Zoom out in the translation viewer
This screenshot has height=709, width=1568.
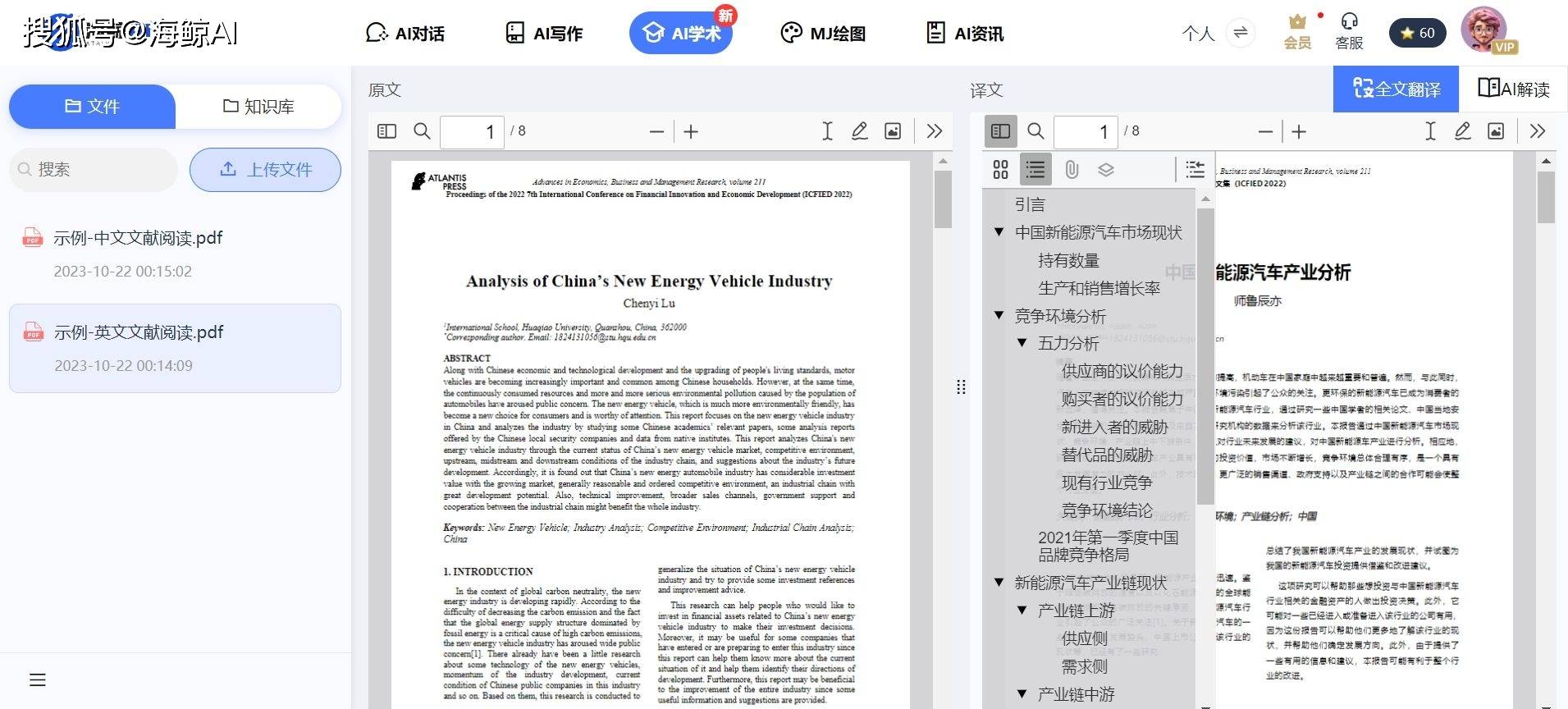point(1265,131)
